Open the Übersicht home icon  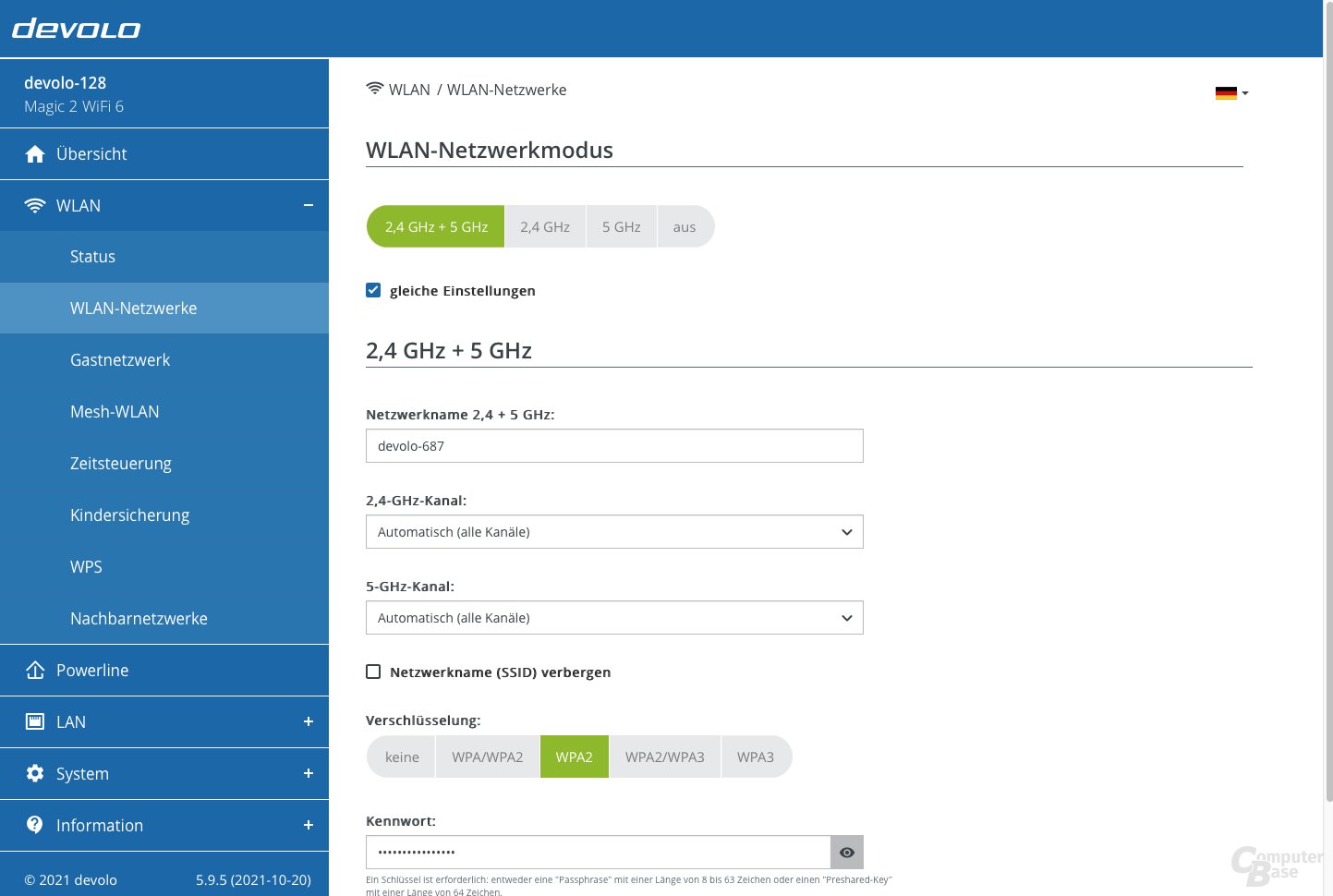(x=35, y=154)
